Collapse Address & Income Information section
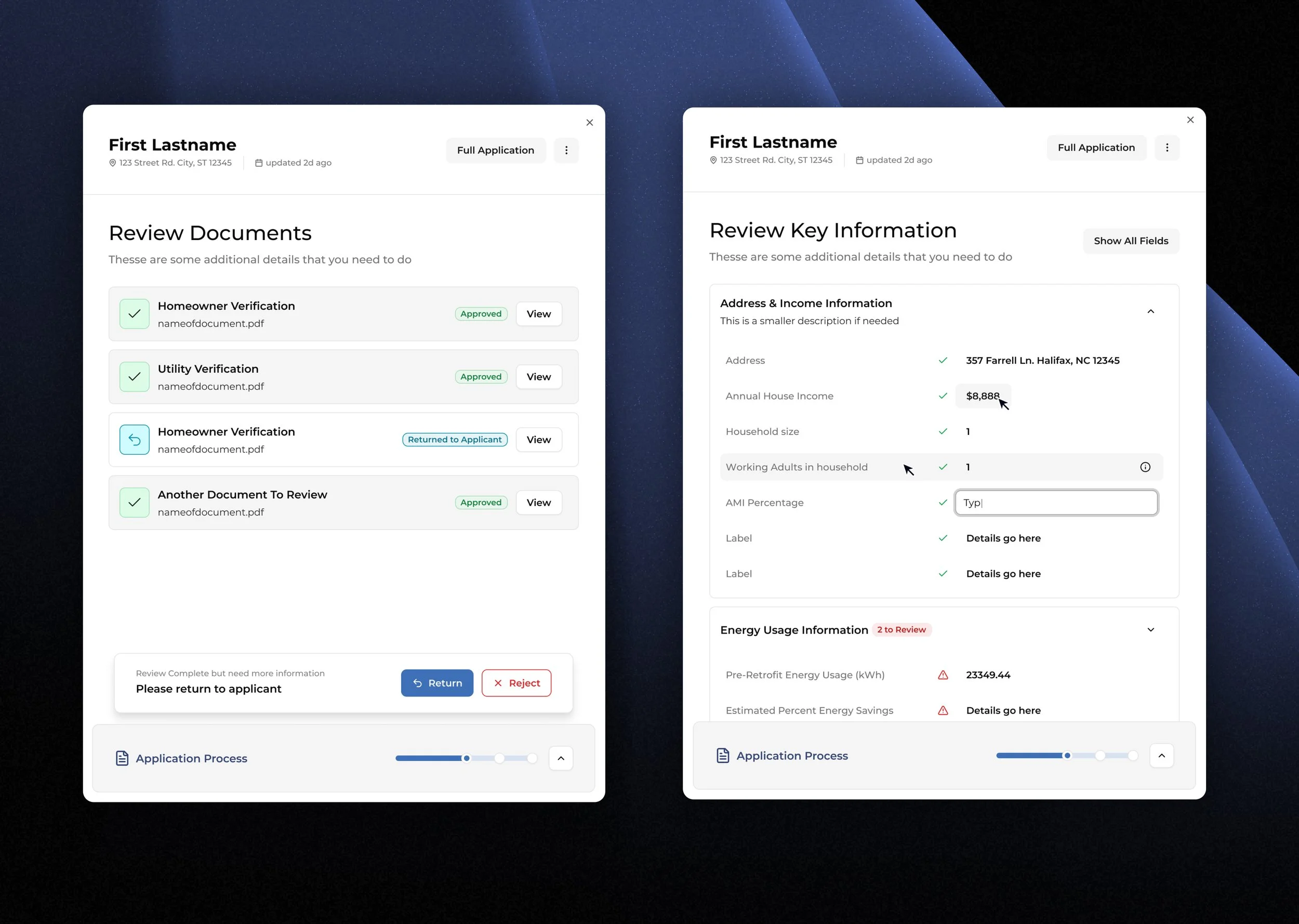The image size is (1299, 924). (1150, 311)
